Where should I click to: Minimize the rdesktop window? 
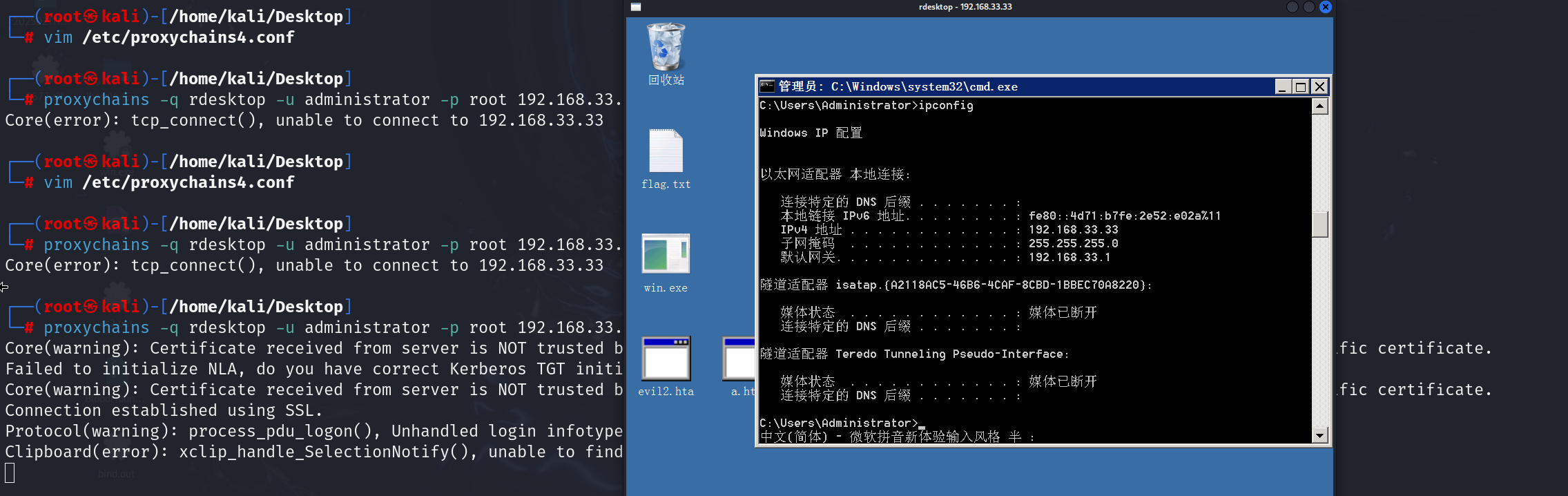(1293, 7)
